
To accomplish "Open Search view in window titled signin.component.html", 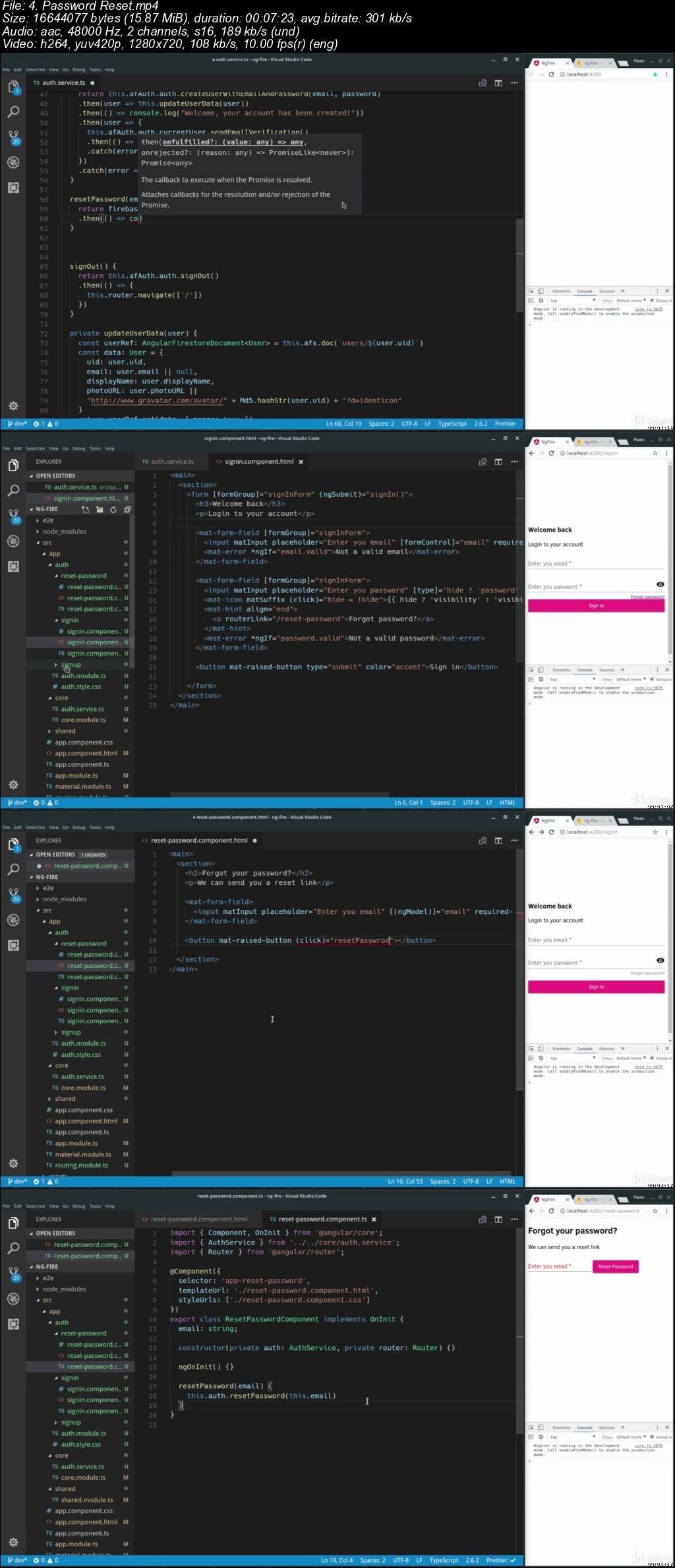I will (13, 490).
